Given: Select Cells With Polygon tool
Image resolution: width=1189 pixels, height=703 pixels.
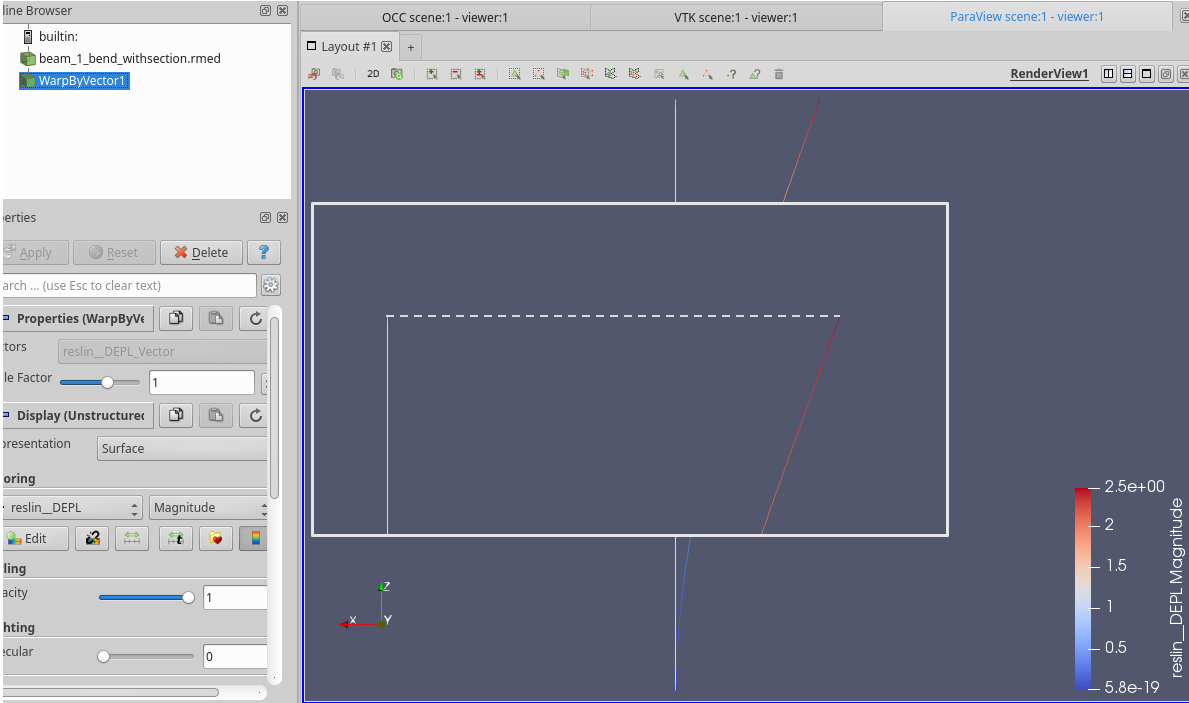Looking at the screenshot, I should coord(610,74).
